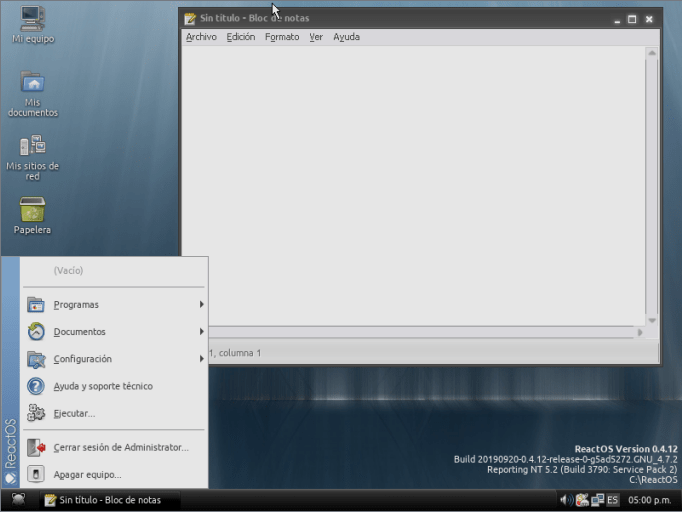Click the network connection tray icon

[597, 500]
